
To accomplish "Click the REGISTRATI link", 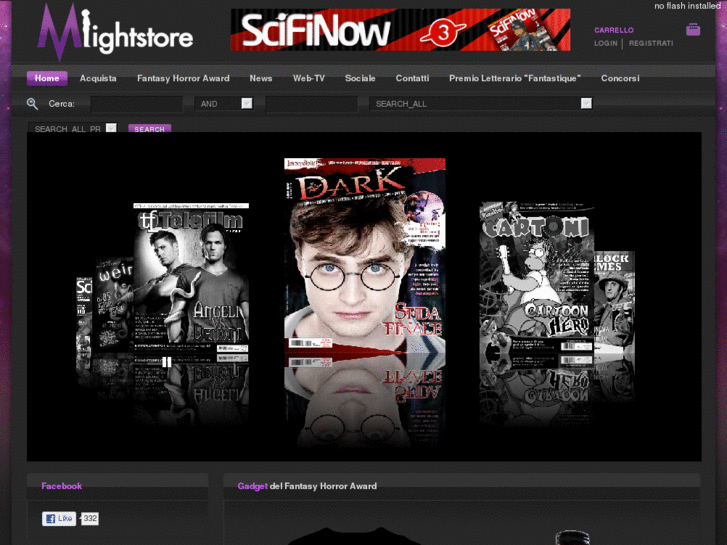I will [x=651, y=43].
